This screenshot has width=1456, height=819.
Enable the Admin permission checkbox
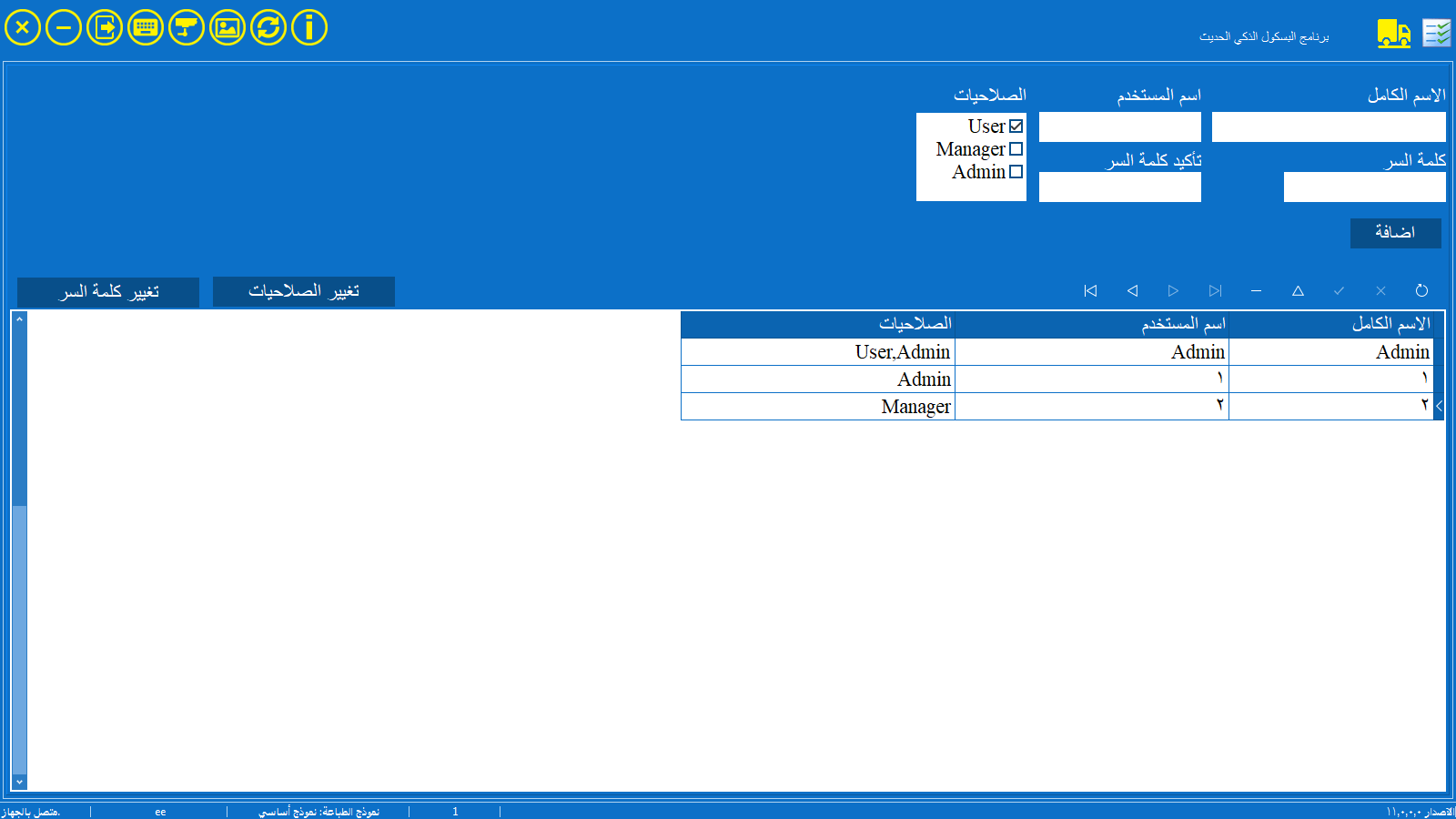(x=1016, y=172)
